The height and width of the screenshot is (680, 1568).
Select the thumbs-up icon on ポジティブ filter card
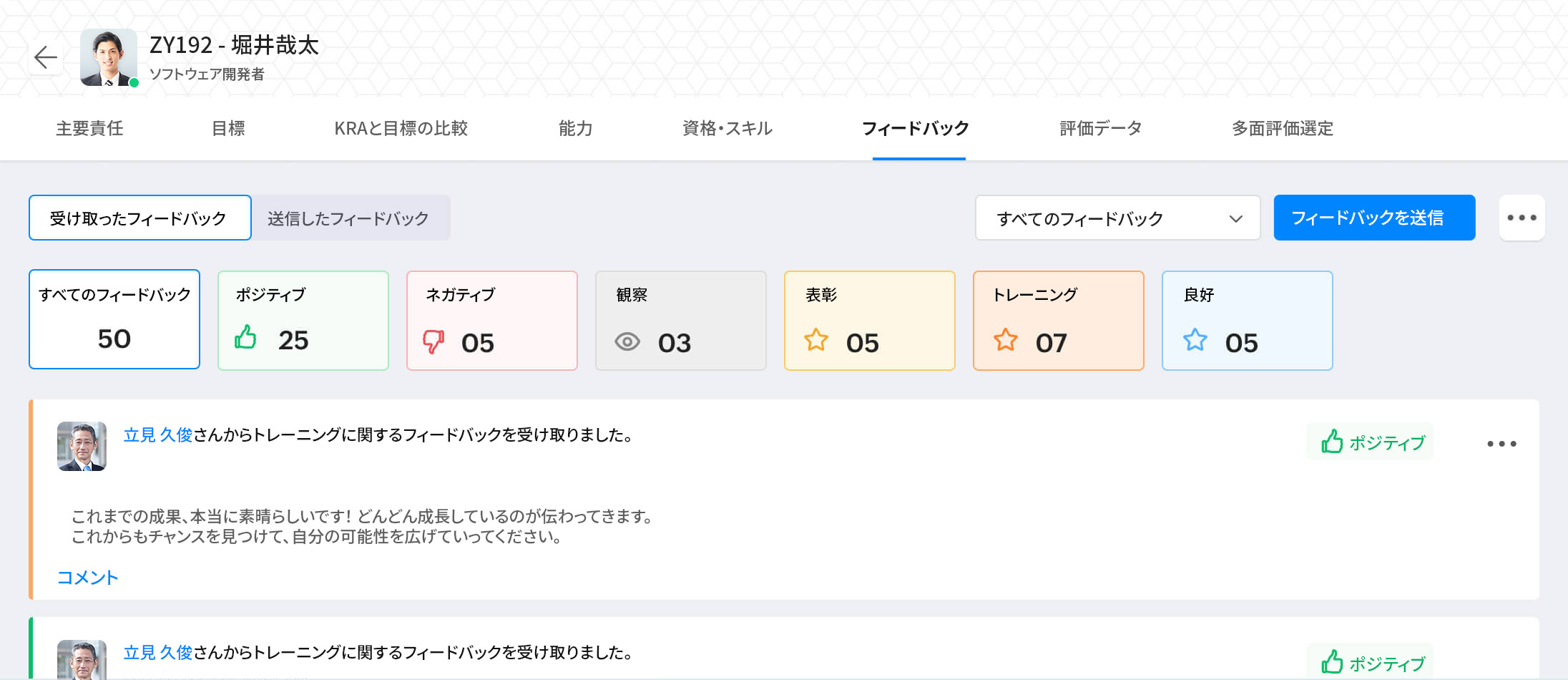click(x=245, y=339)
